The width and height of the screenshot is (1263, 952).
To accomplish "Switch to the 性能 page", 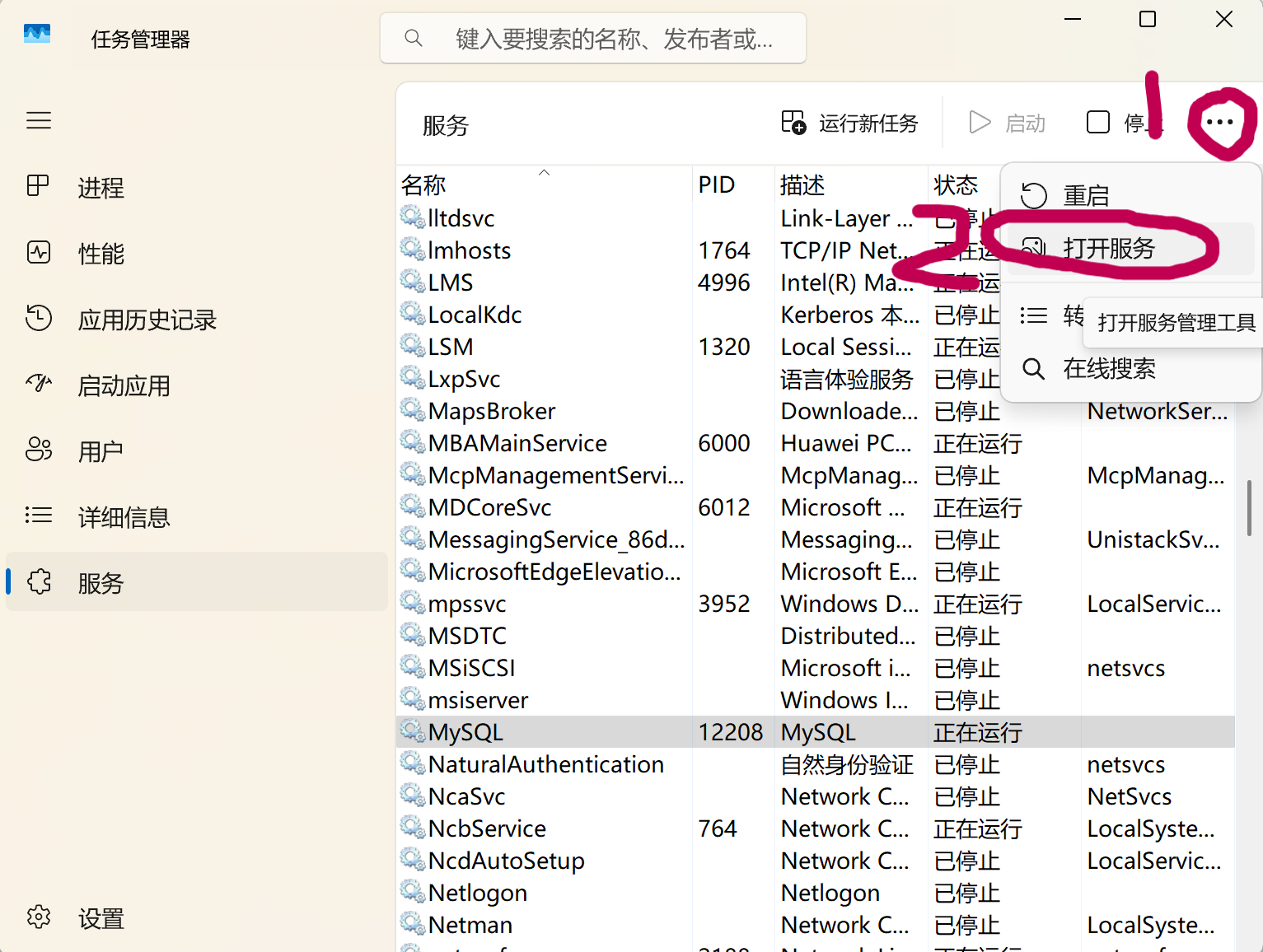I will (x=196, y=253).
